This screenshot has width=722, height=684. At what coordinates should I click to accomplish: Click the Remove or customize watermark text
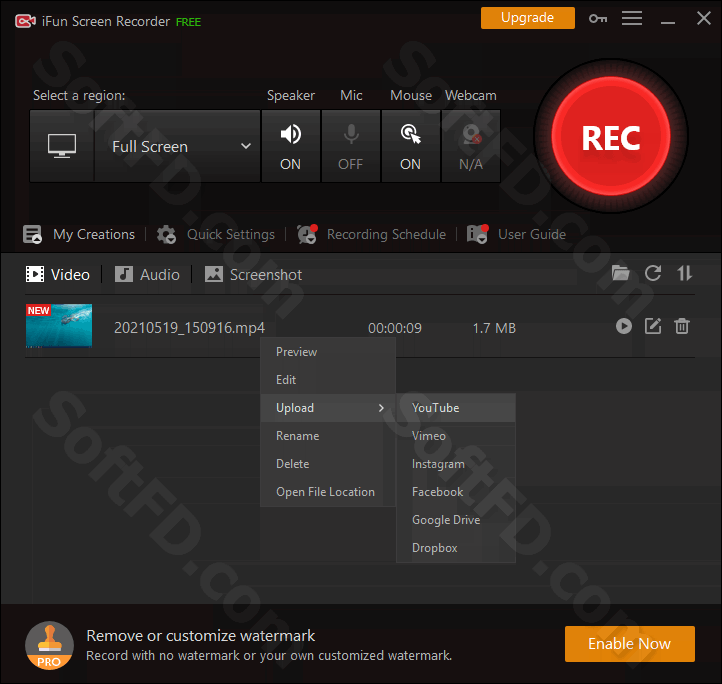tap(201, 636)
